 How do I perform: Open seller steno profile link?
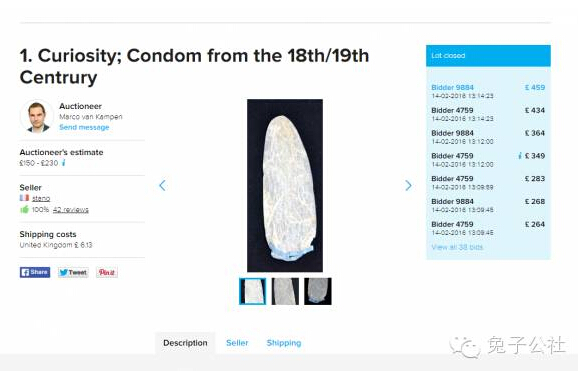(41, 198)
